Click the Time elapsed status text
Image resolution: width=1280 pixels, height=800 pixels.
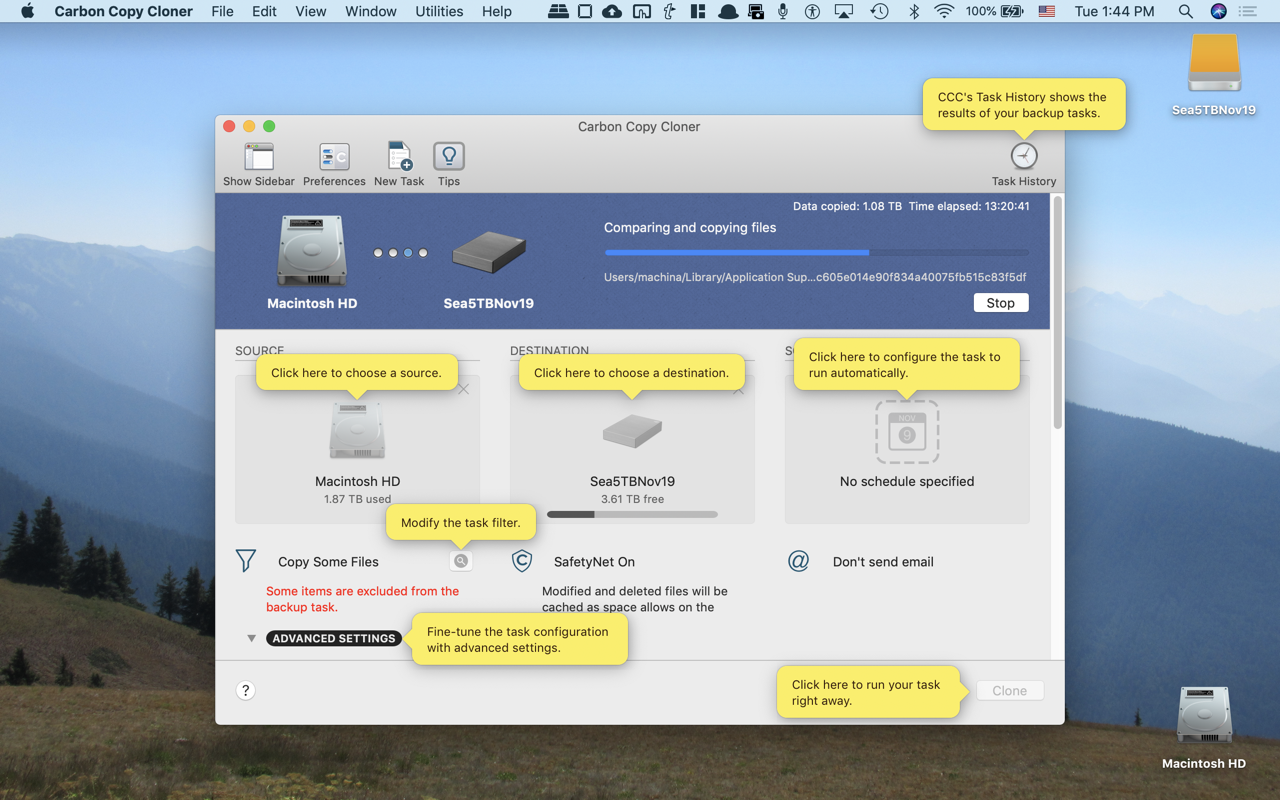tap(969, 206)
